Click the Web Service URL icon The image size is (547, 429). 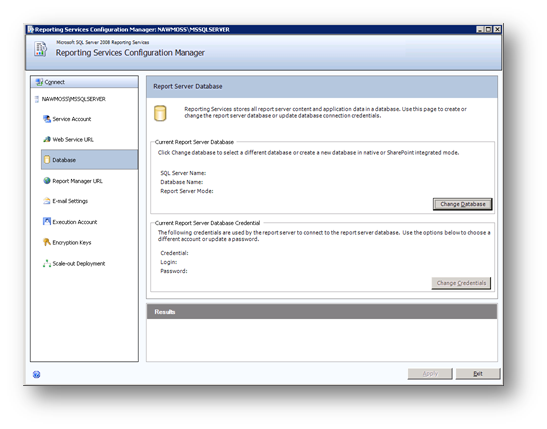coord(47,139)
